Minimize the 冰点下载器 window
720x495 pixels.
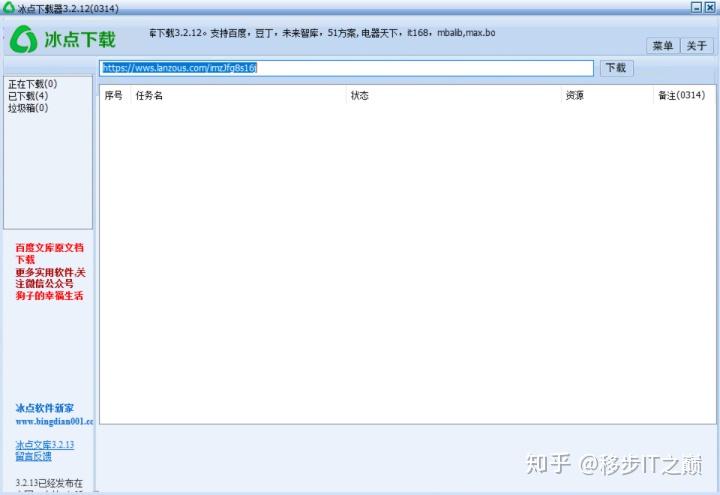coord(697,7)
